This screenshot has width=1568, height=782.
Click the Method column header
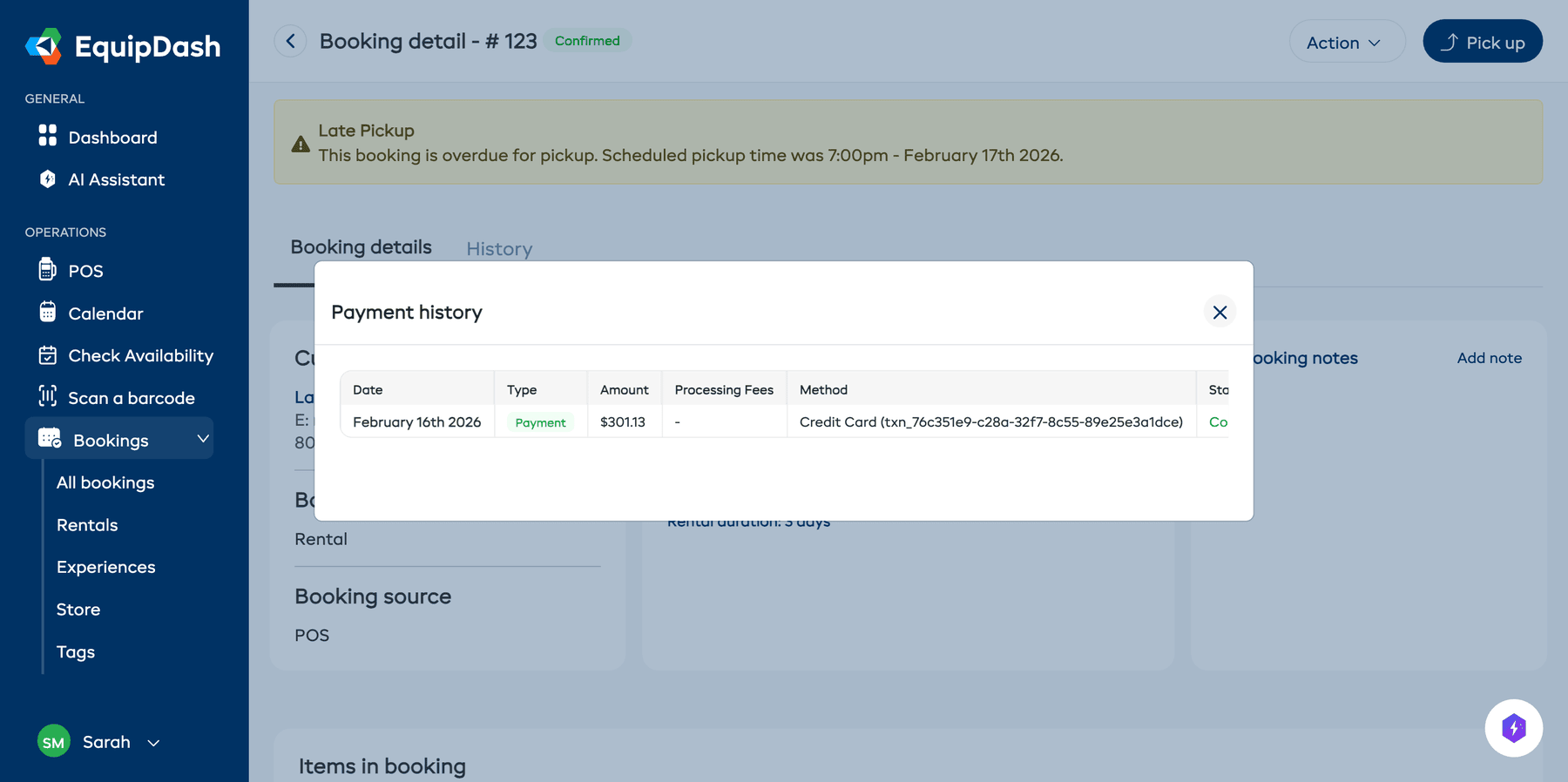991,390
